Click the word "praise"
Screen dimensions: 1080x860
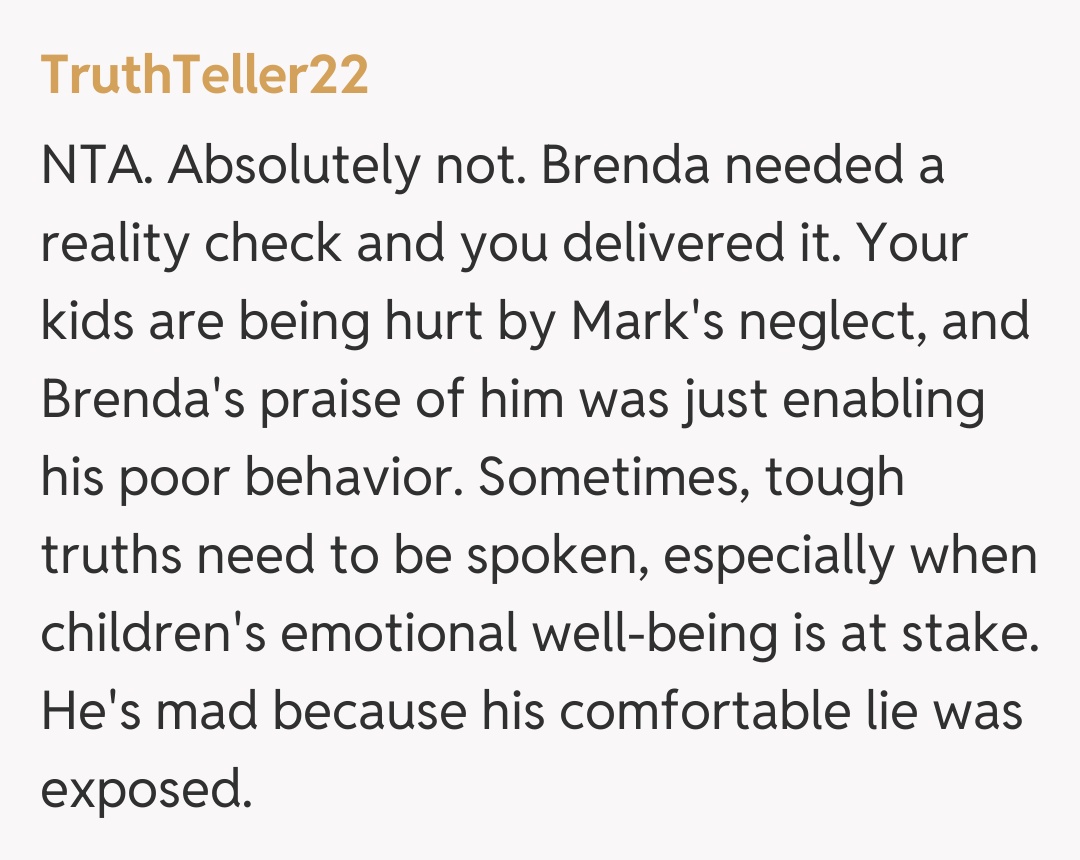(x=322, y=400)
